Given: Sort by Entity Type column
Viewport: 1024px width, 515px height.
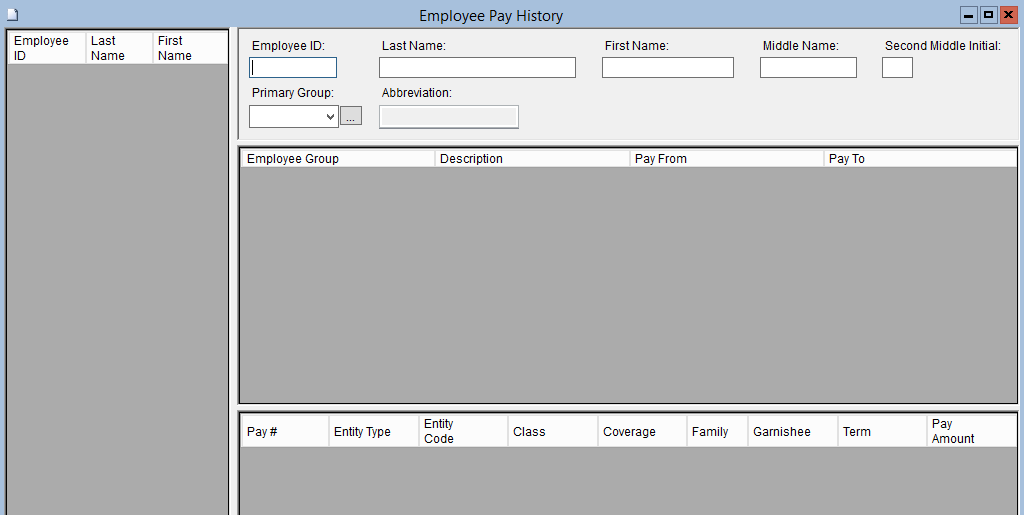Looking at the screenshot, I should tap(373, 432).
